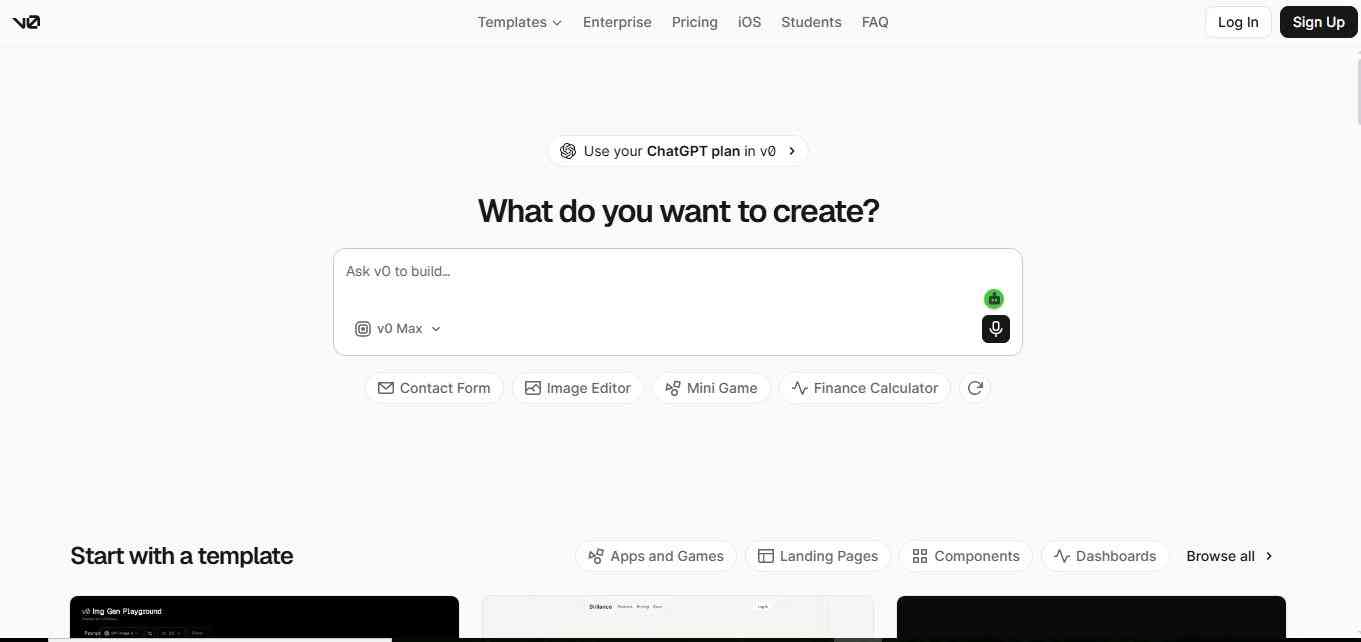Click the ChatGPT logo icon in banner
This screenshot has width=1361, height=642.
pyautogui.click(x=568, y=151)
